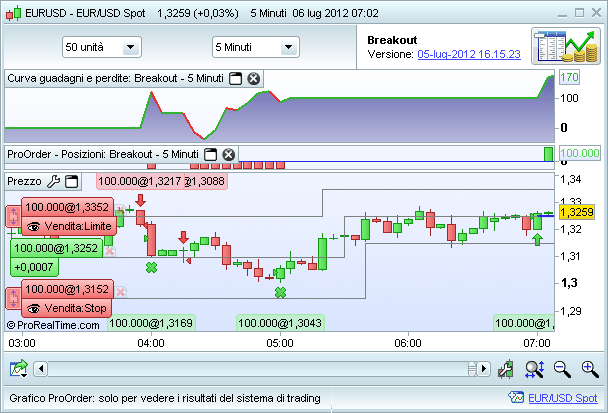
Task: Click the vertical zoom fit icon
Action: pyautogui.click(x=533, y=369)
